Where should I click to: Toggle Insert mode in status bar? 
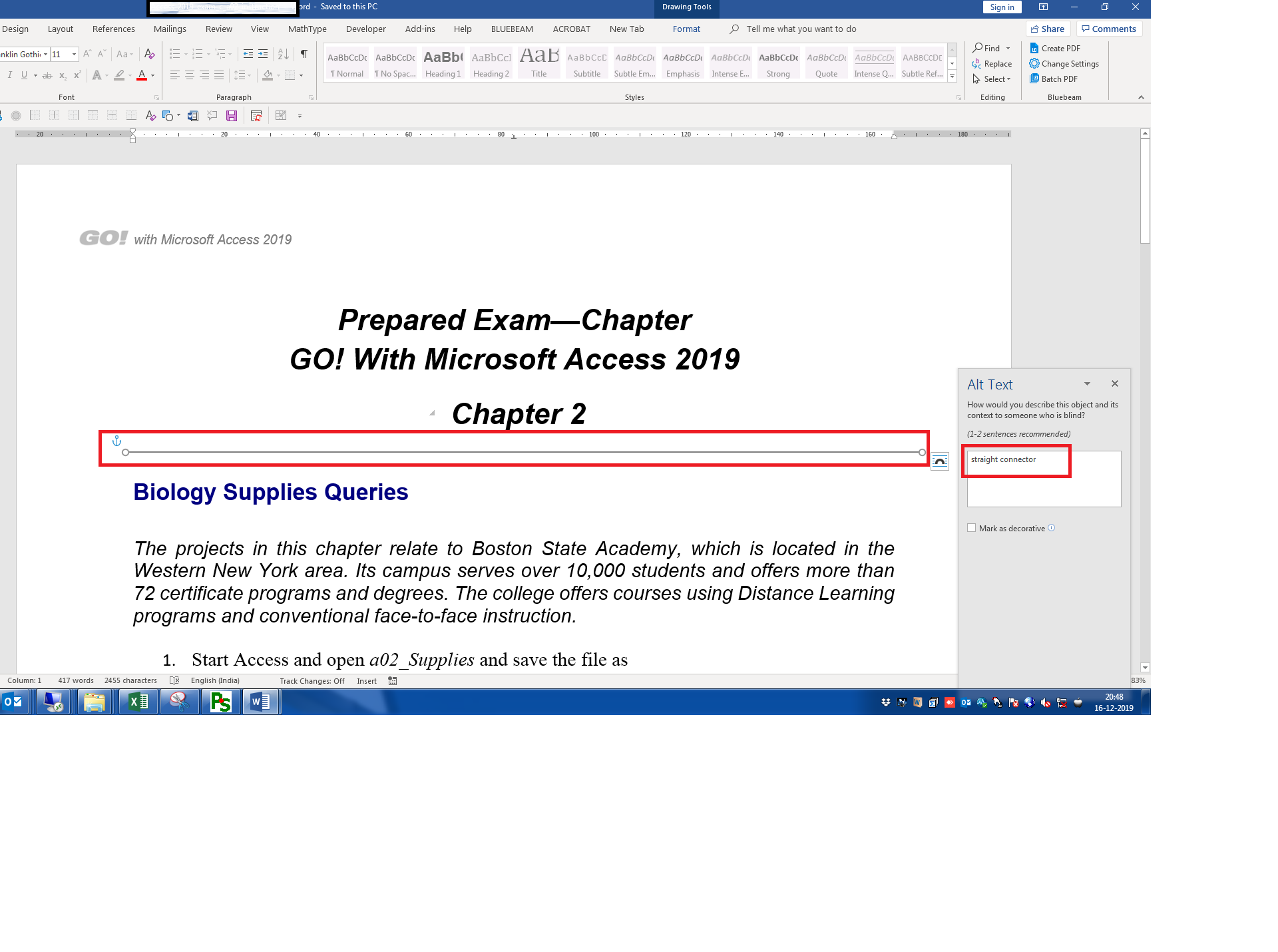(366, 681)
